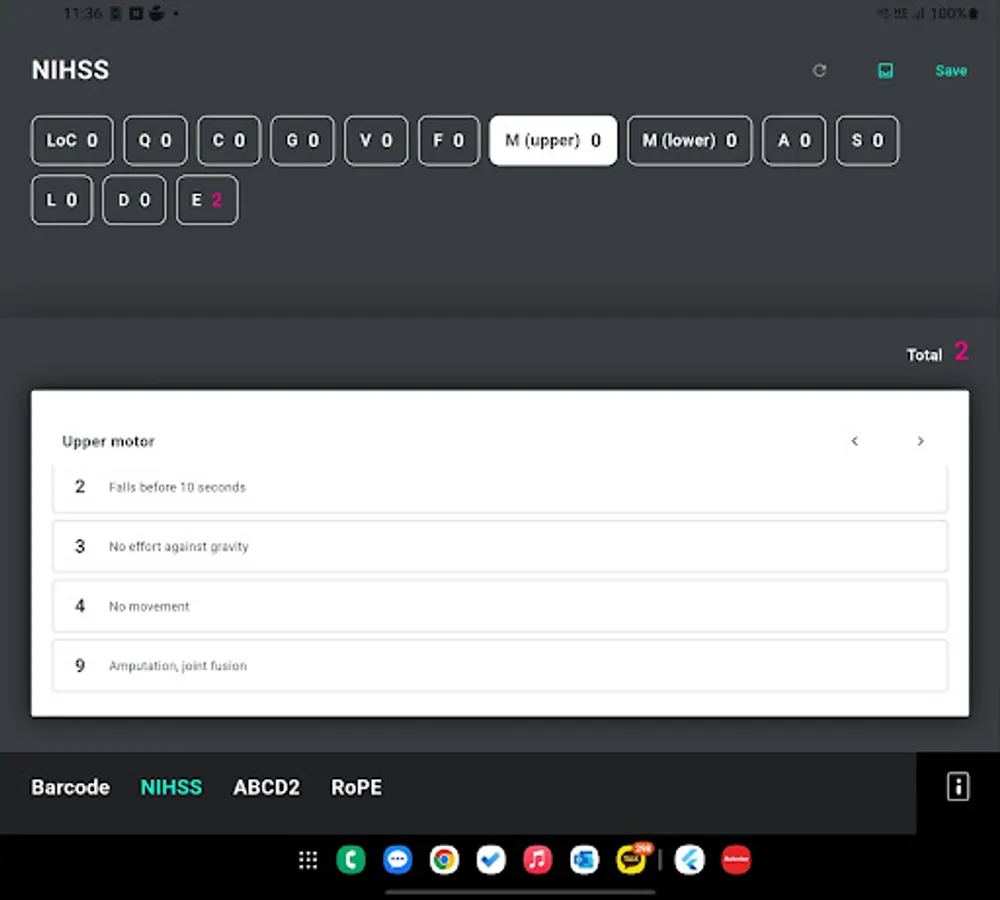This screenshot has height=900, width=1000.
Task: Go to next question with right chevron
Action: coord(920,441)
